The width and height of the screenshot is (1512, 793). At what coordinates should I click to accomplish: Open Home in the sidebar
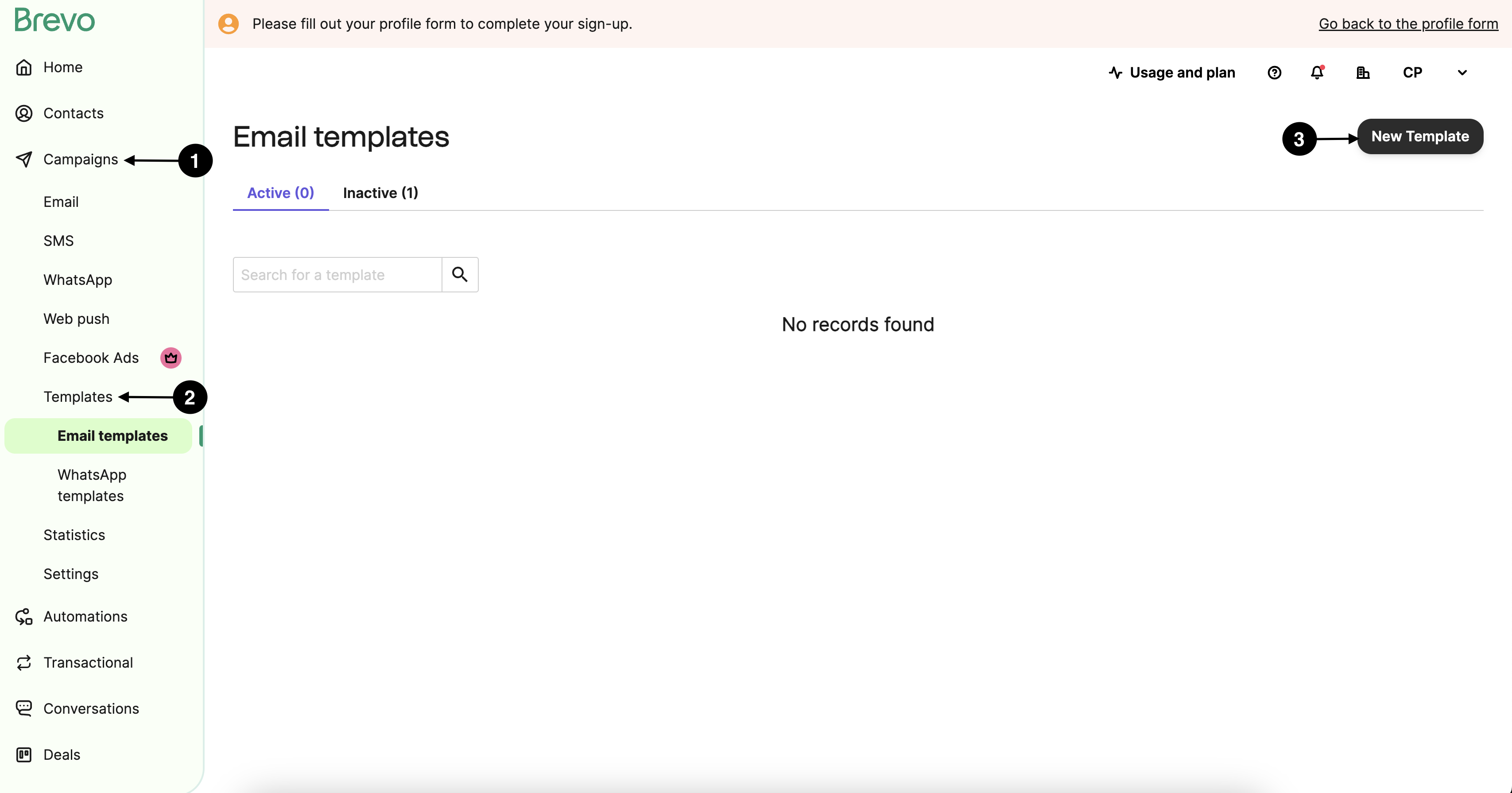[x=63, y=67]
